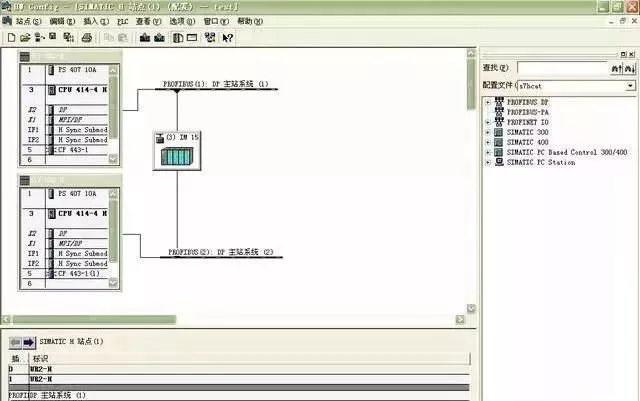Viewport: 640px width, 401px height.
Task: Open the 配置文件 profile dropdown
Action: coord(630,86)
